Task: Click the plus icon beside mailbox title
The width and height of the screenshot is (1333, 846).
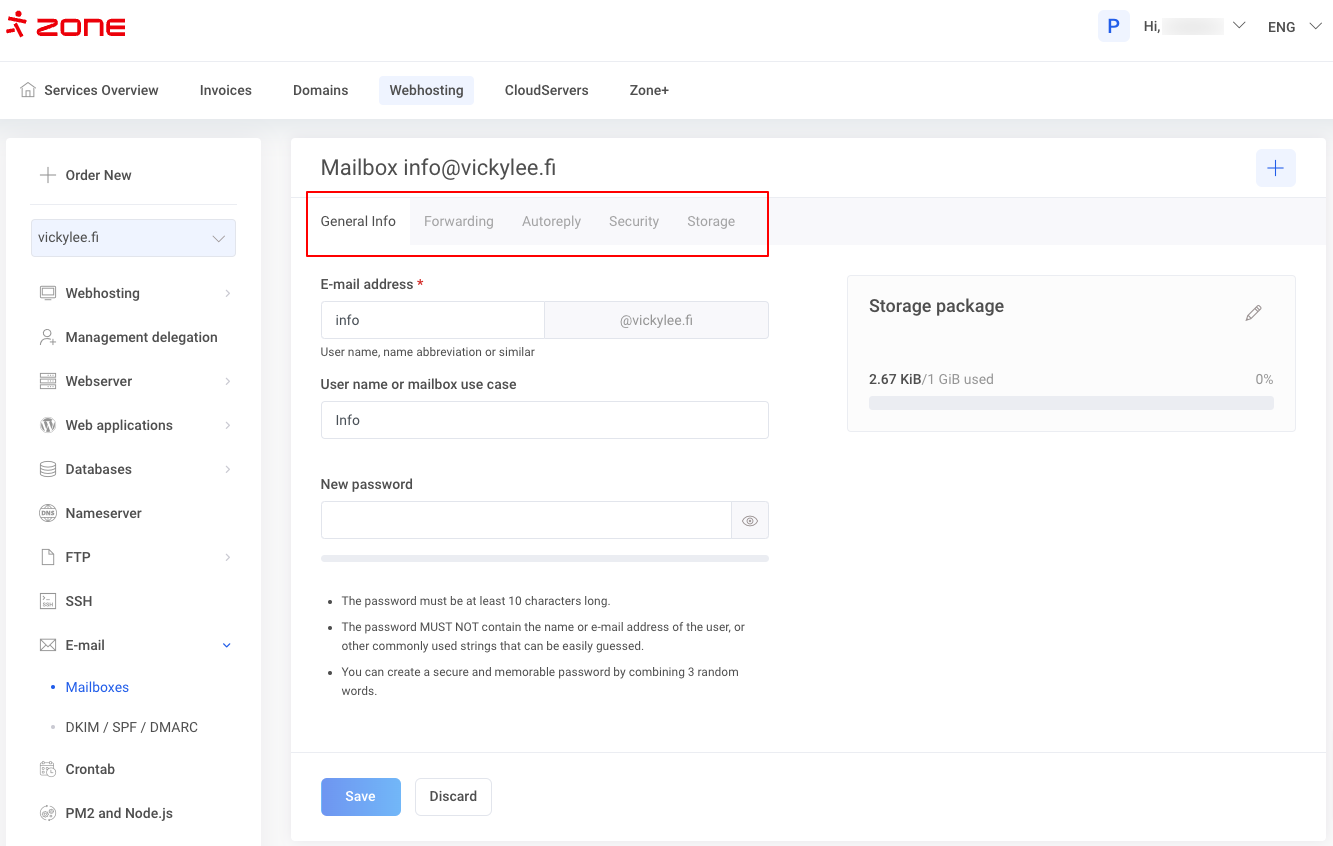Action: pyautogui.click(x=1275, y=168)
